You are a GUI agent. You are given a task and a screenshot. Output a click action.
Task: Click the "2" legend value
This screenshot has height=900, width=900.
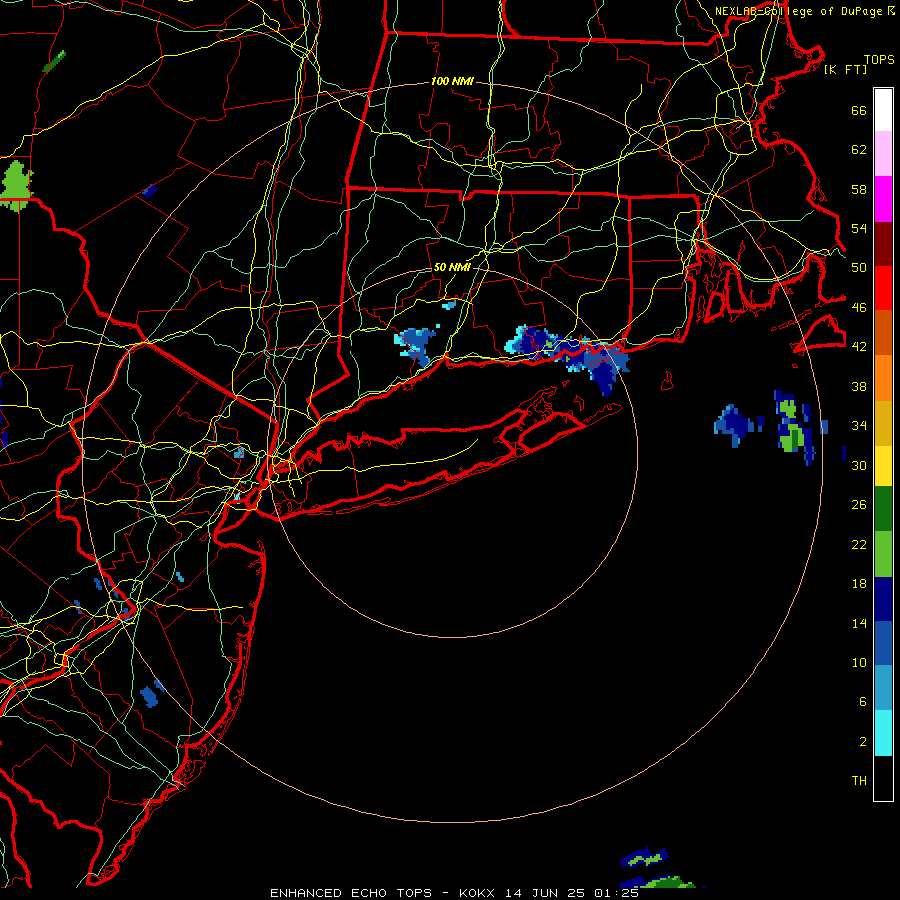click(863, 742)
